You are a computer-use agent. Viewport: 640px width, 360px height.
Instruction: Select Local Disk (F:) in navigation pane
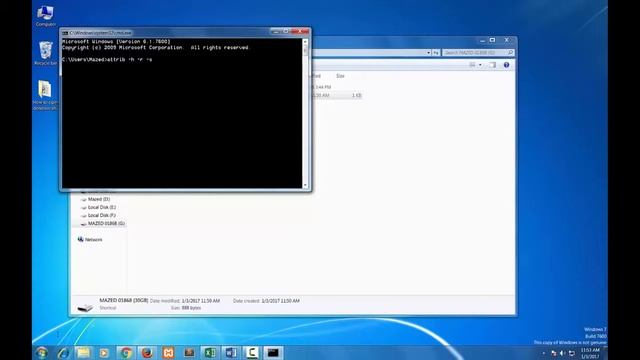[x=98, y=215]
